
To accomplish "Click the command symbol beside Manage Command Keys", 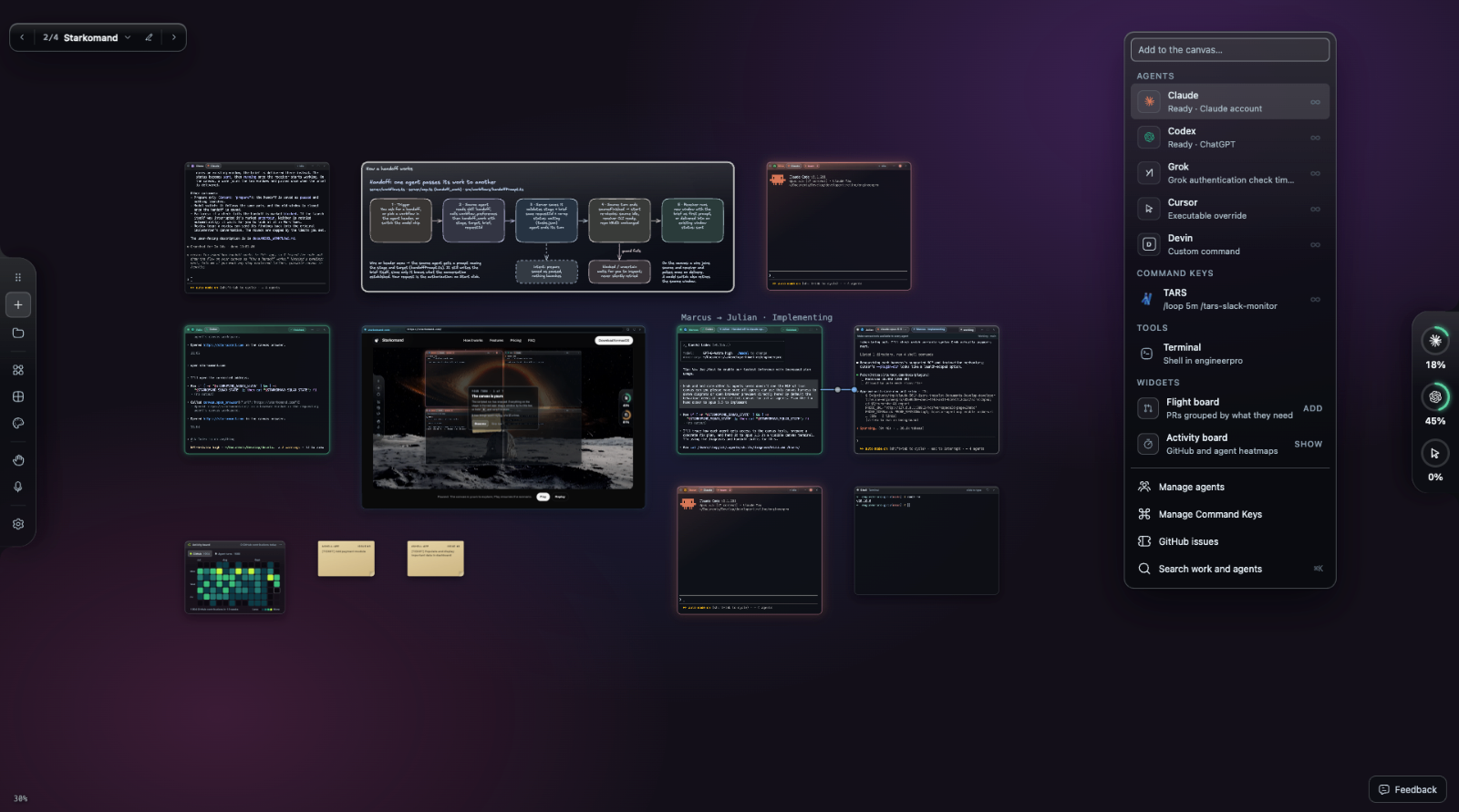I will 1144,514.
